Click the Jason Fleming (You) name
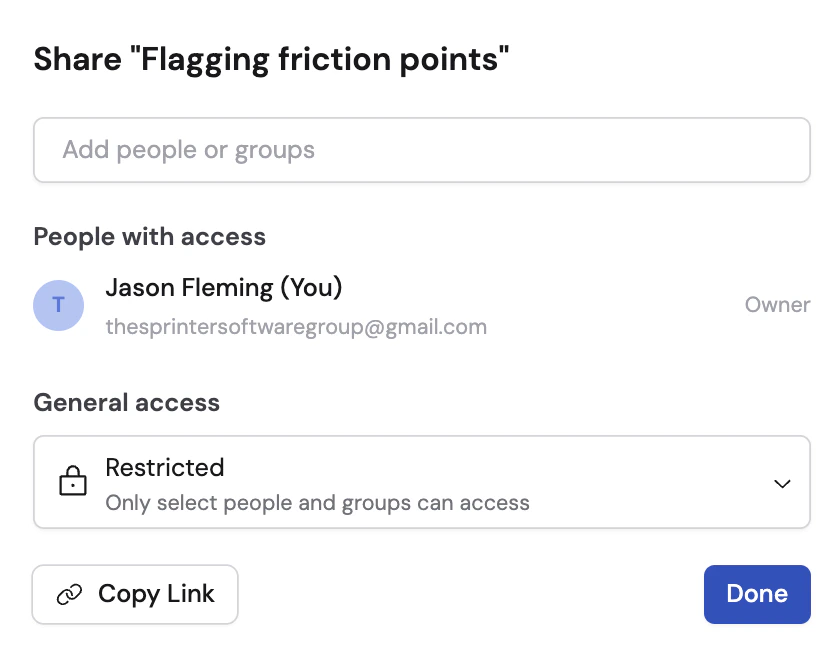The image size is (840, 652). [223, 287]
